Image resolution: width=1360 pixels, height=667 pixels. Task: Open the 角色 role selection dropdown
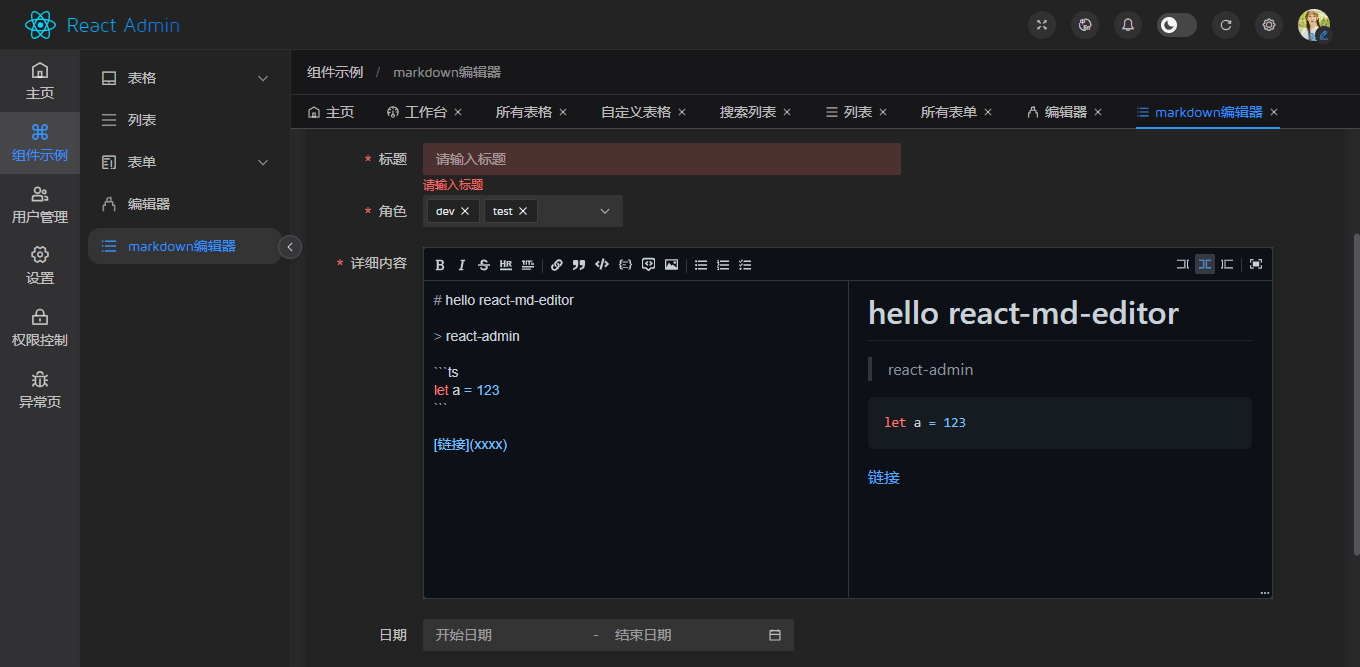click(x=604, y=211)
